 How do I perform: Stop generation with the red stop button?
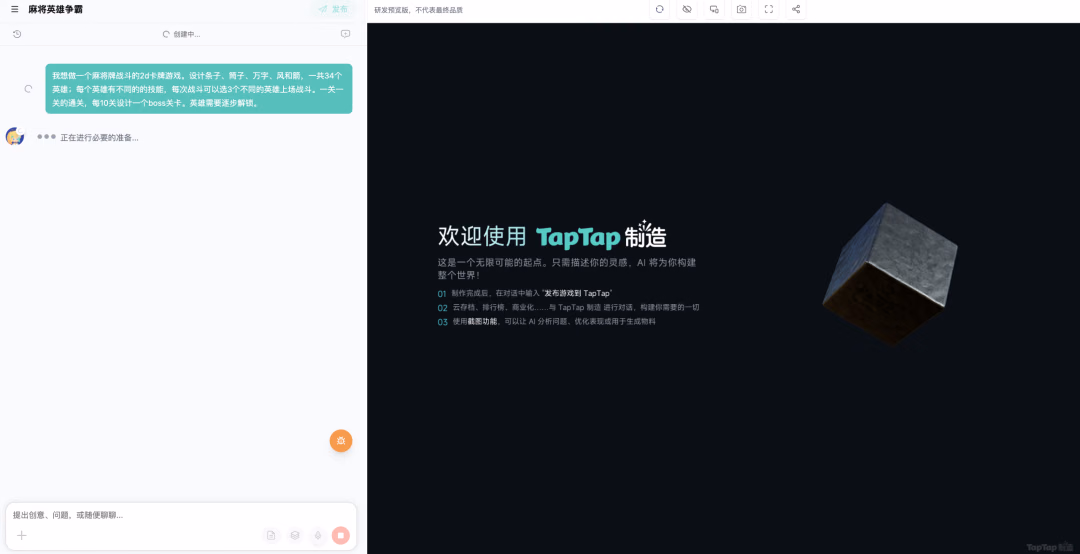pos(341,535)
